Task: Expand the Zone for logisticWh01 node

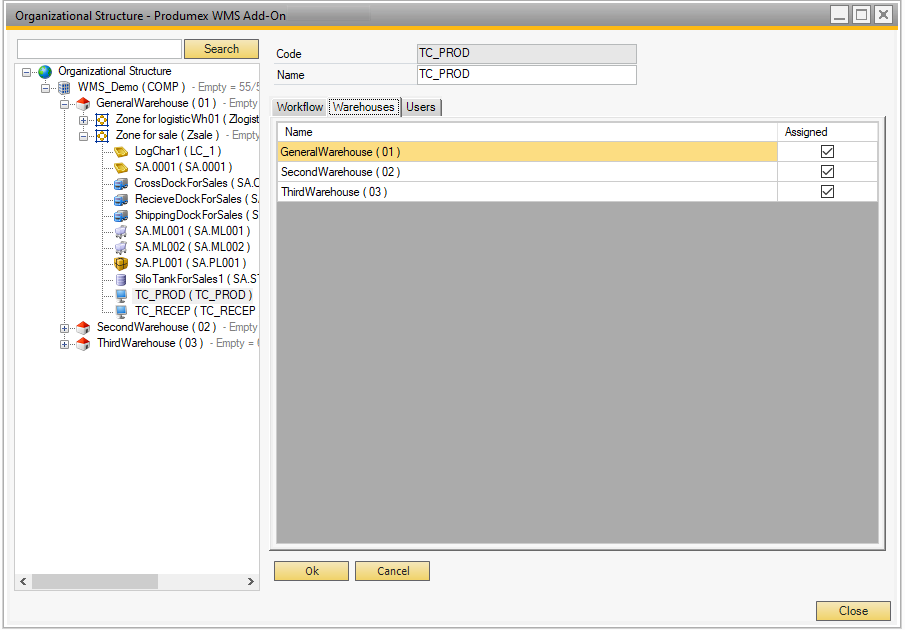Action: [x=84, y=119]
